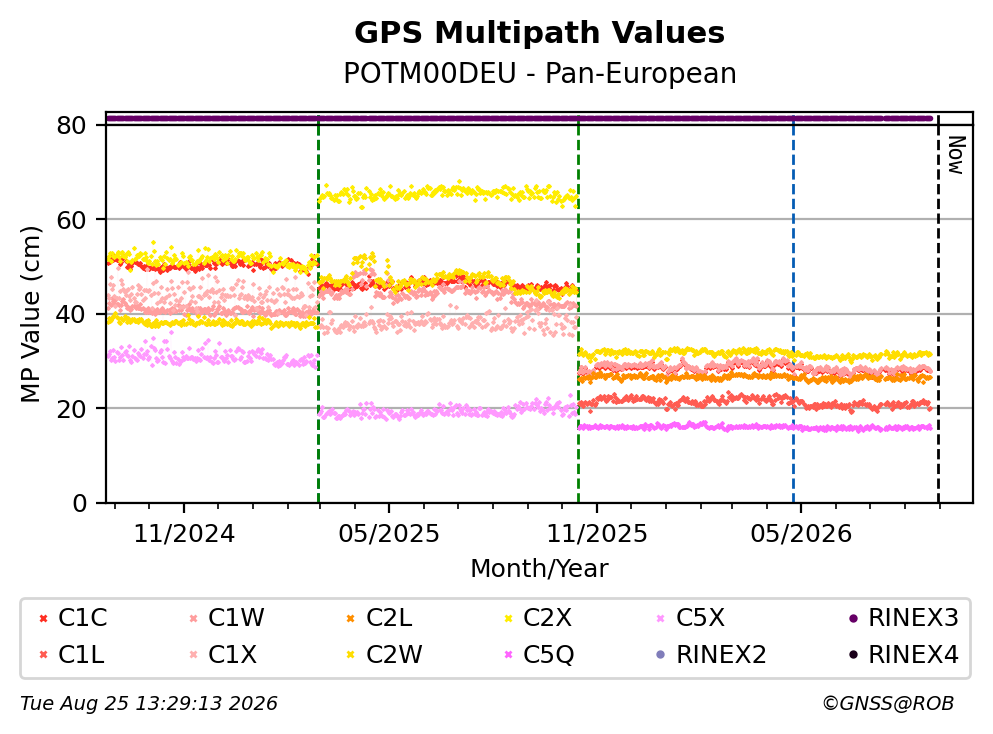993x734 pixels.
Task: Click the C1X legend label
Action: (x=232, y=655)
